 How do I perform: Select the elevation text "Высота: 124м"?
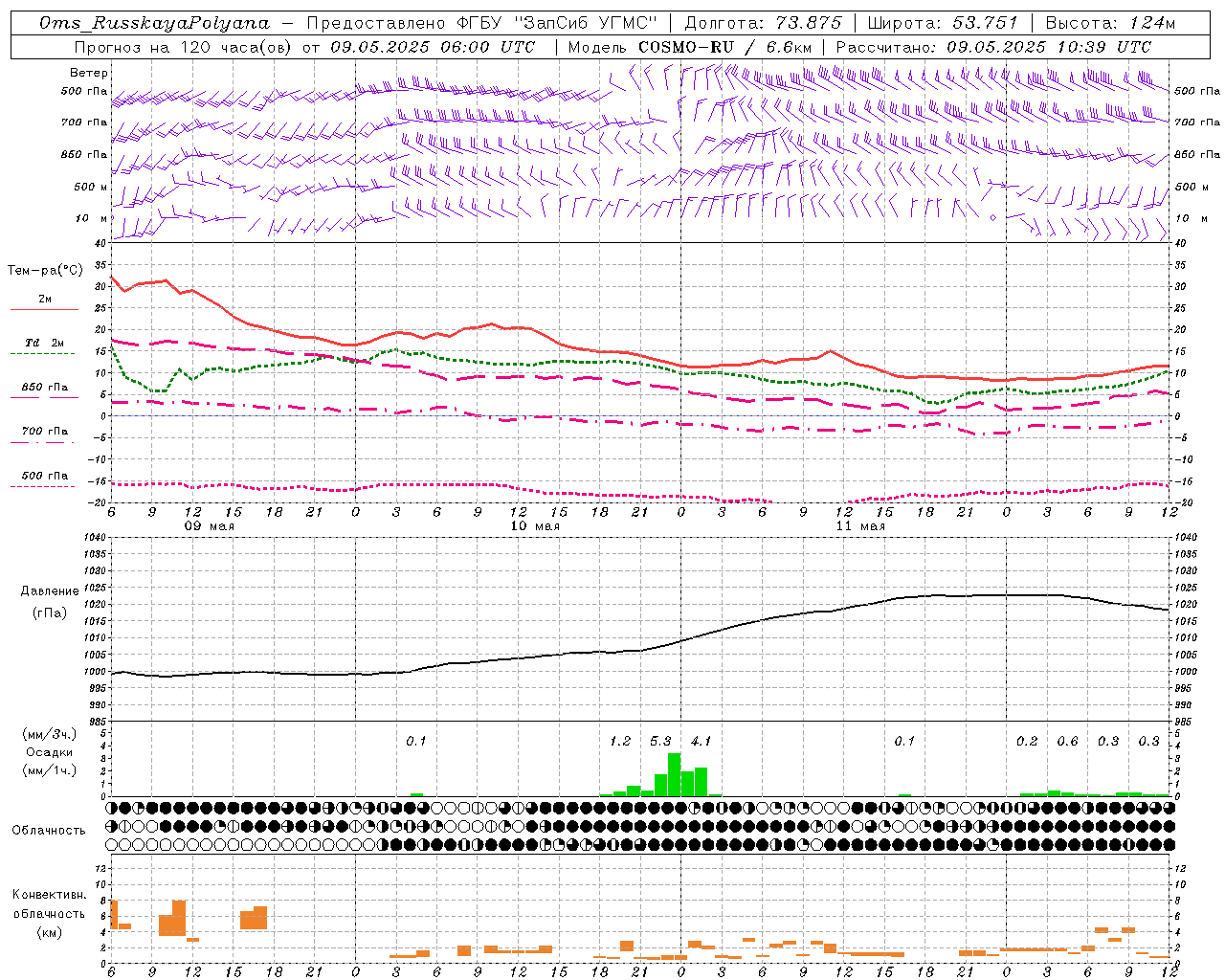coord(1110,23)
